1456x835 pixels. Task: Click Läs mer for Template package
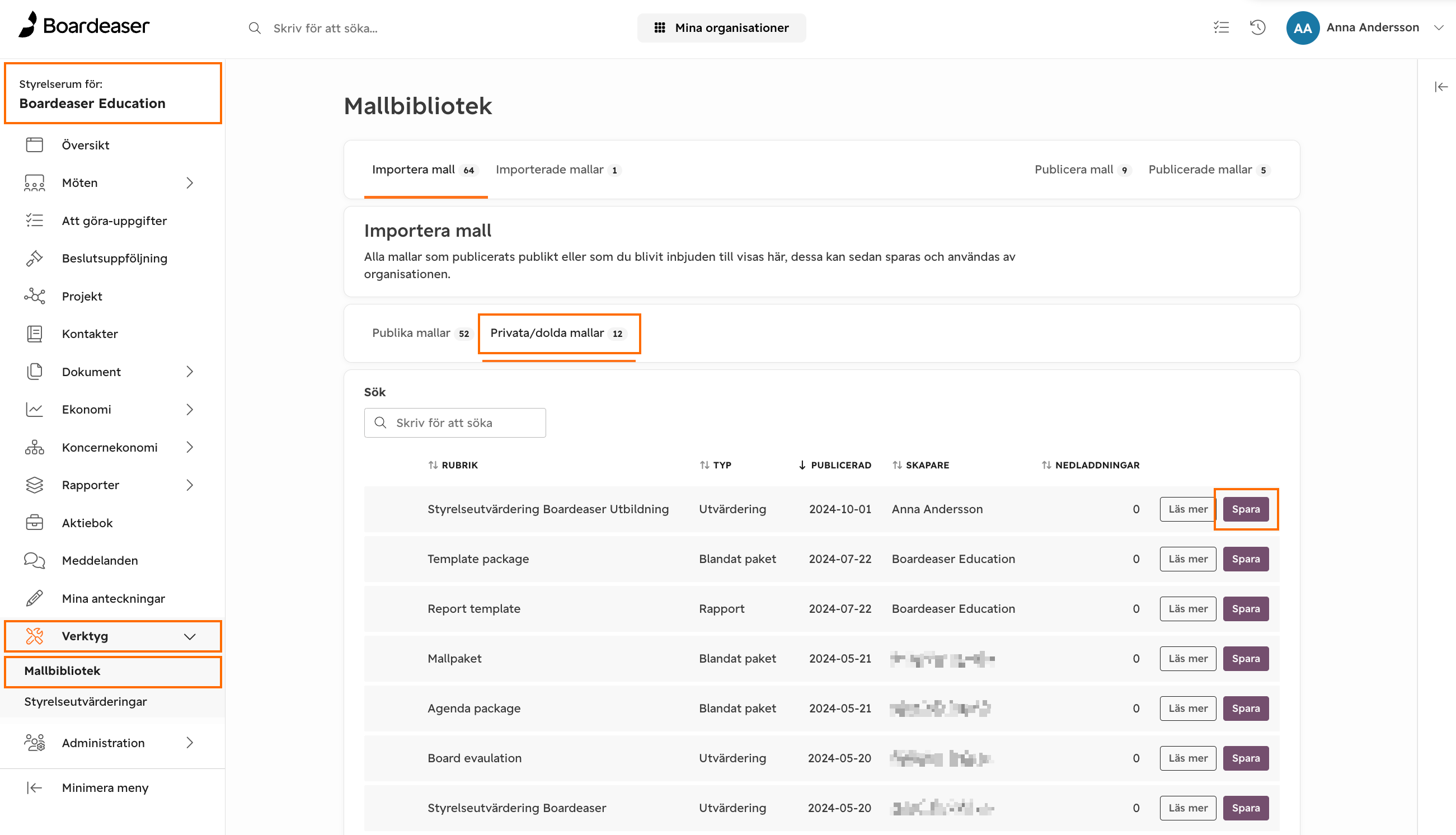[x=1188, y=559]
